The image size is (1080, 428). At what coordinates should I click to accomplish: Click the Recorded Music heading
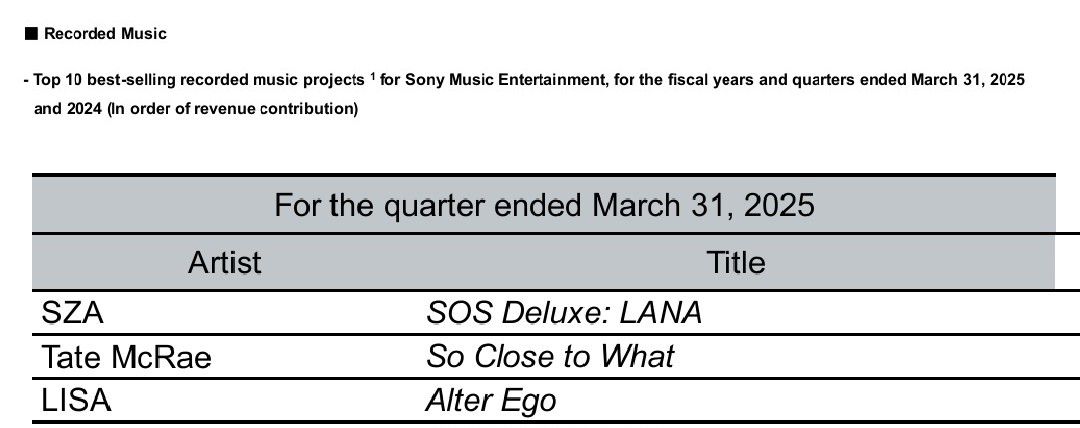105,34
